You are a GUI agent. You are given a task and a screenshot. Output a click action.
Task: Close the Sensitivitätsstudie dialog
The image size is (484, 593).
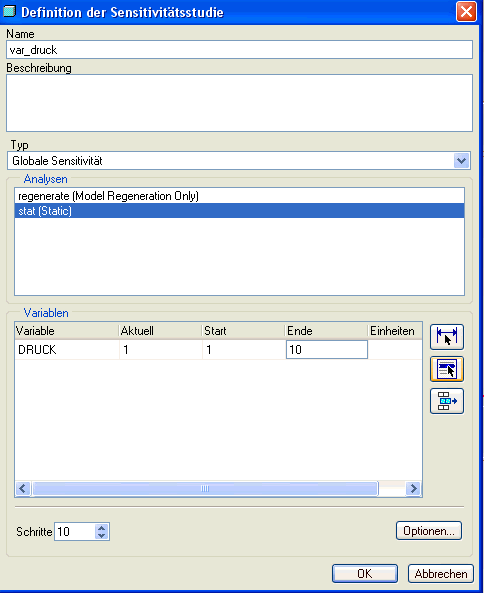466,12
